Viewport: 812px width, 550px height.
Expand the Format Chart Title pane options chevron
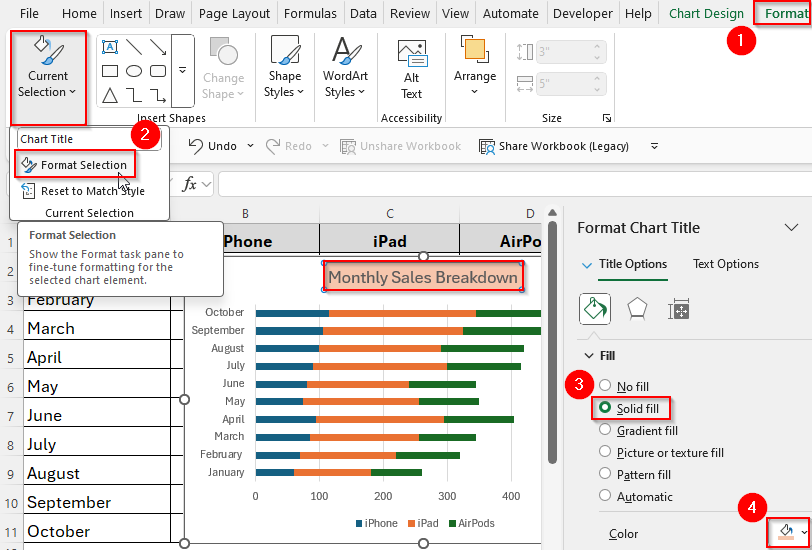(791, 228)
